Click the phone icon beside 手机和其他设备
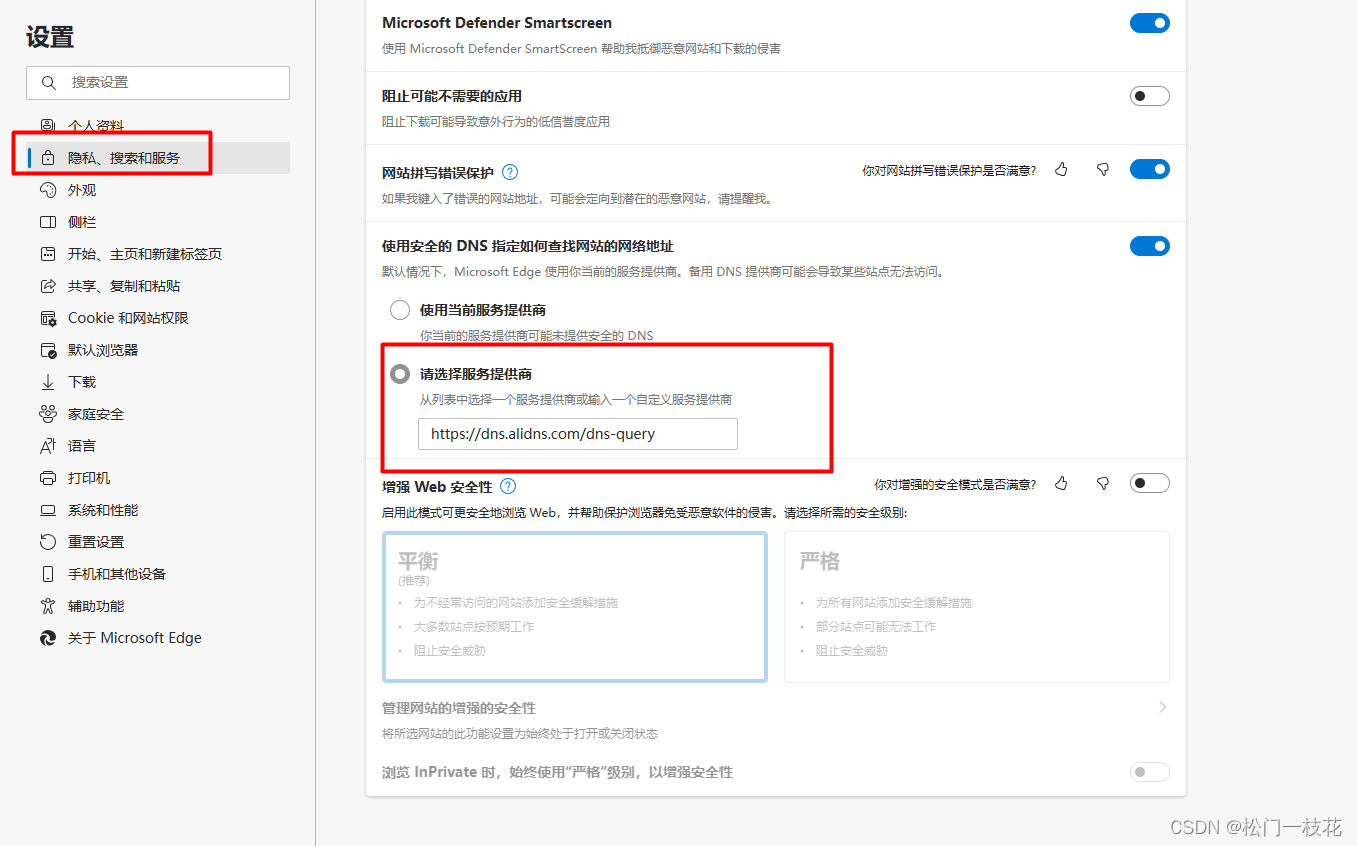Image resolution: width=1357 pixels, height=846 pixels. [x=48, y=574]
